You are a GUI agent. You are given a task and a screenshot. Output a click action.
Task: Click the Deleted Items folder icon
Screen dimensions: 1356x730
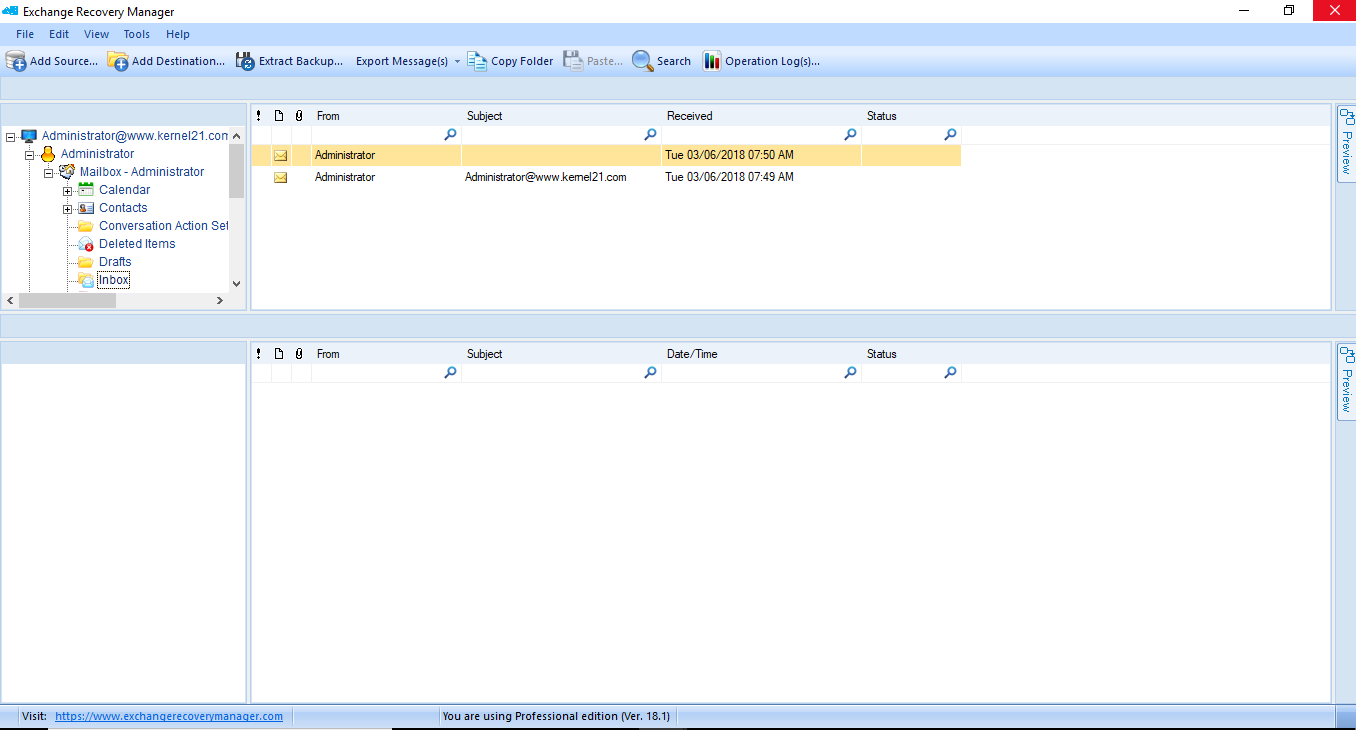click(86, 244)
